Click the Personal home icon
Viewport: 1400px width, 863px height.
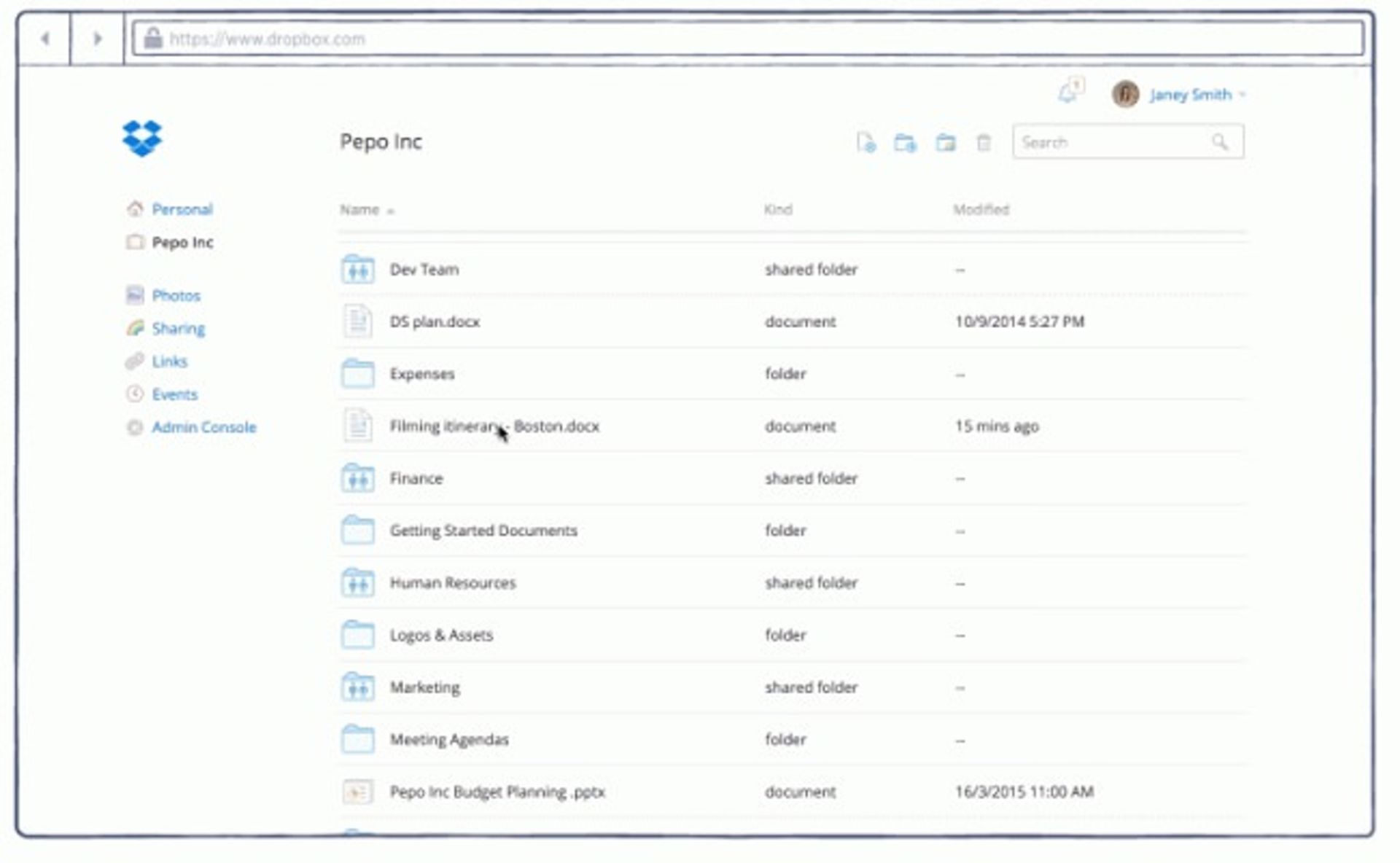tap(135, 208)
